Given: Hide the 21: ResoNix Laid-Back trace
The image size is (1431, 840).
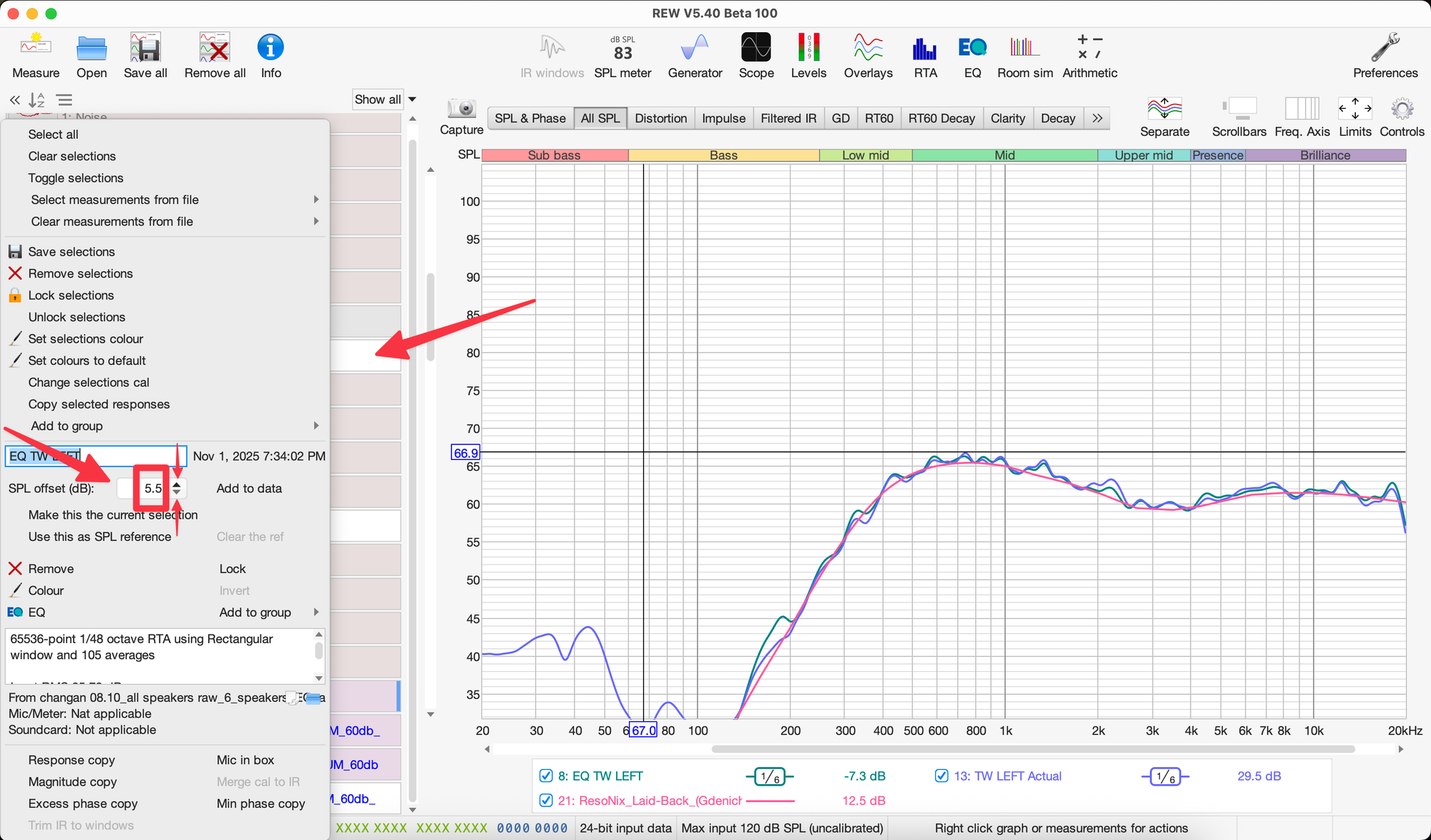Looking at the screenshot, I should pyautogui.click(x=546, y=800).
